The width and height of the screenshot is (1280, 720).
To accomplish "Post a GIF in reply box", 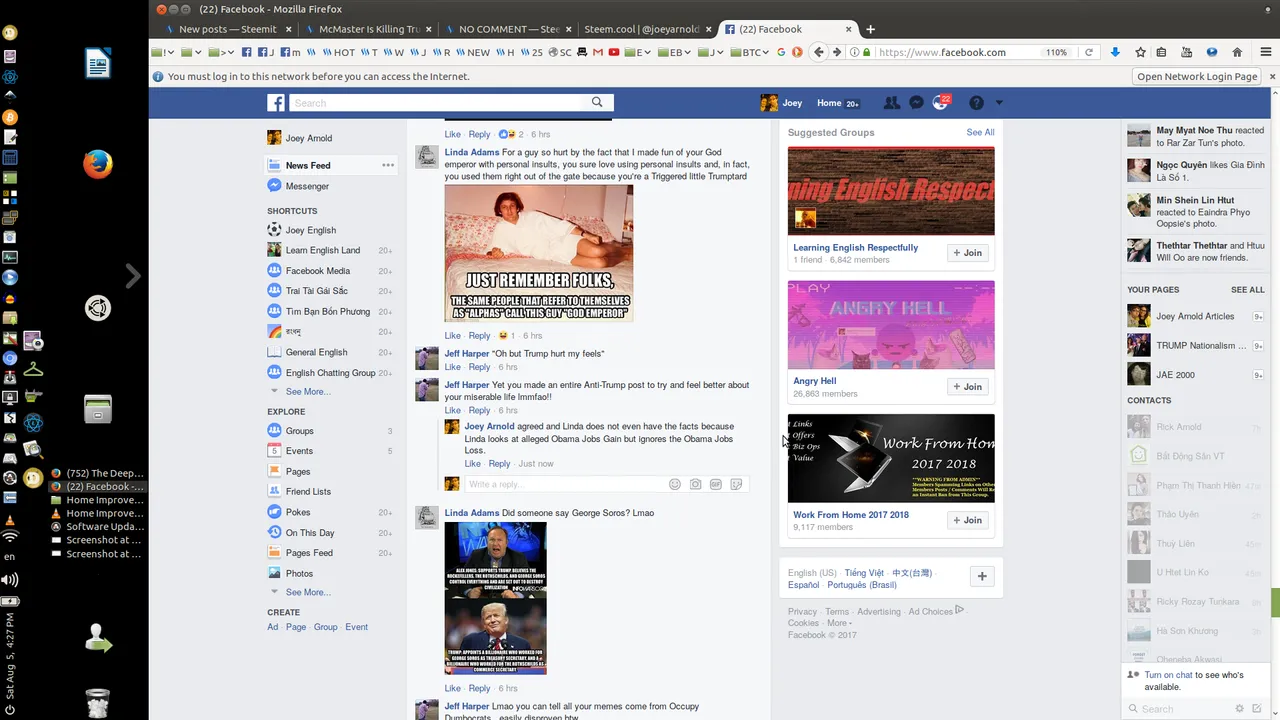I will (x=716, y=484).
